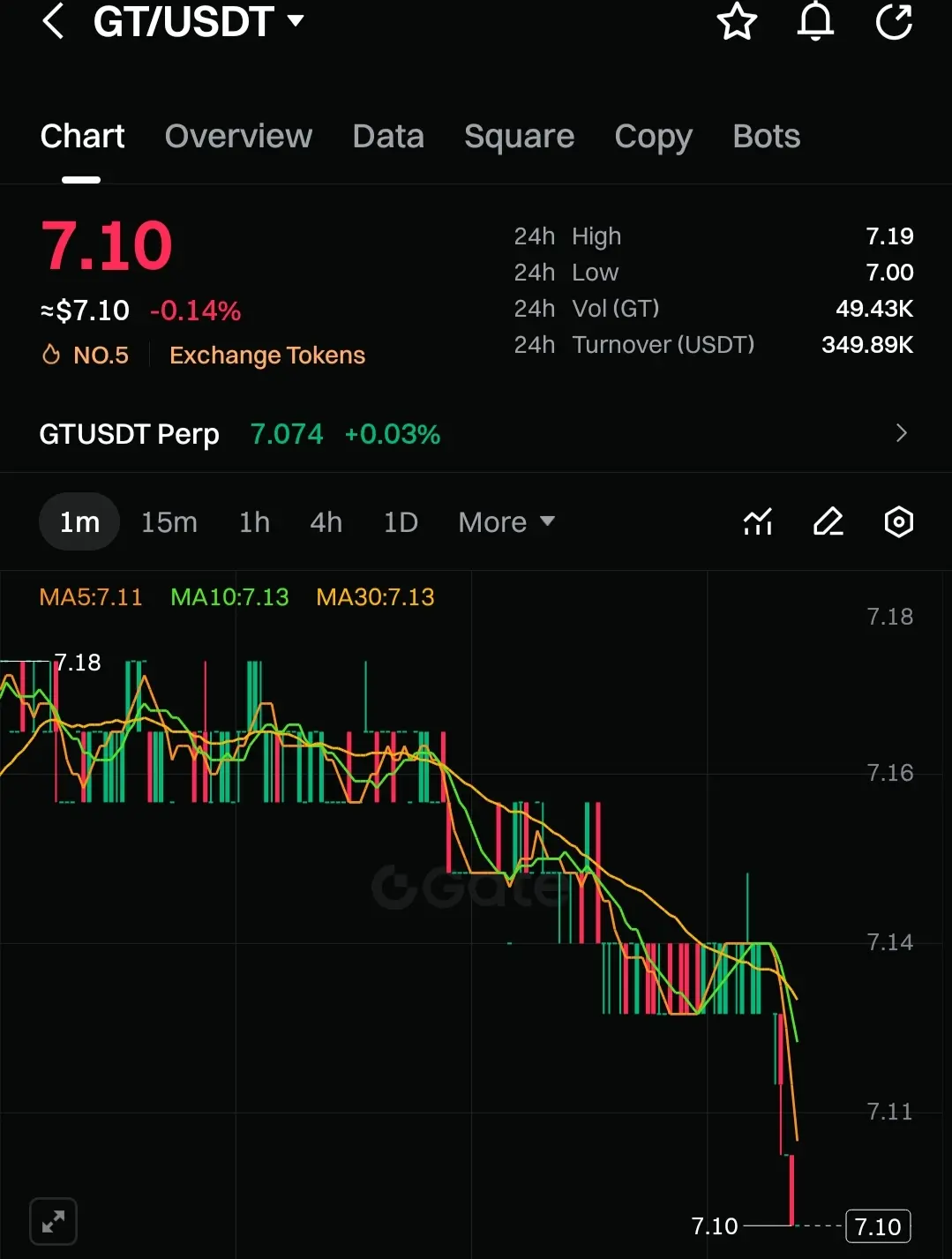Image resolution: width=952 pixels, height=1259 pixels.
Task: Open the Exchange Tokens category link
Action: 267,355
